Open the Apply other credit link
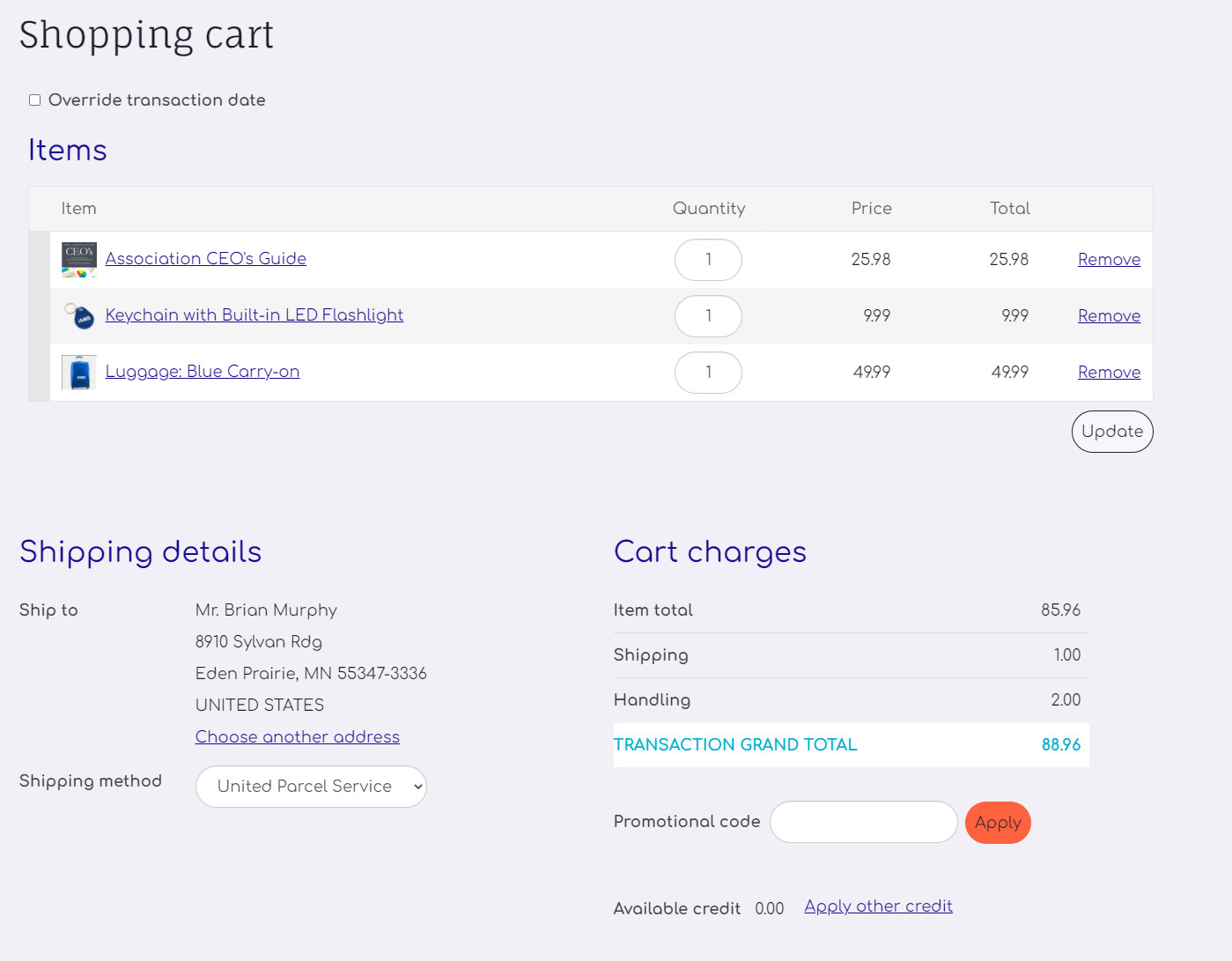This screenshot has width=1232, height=961. (878, 906)
